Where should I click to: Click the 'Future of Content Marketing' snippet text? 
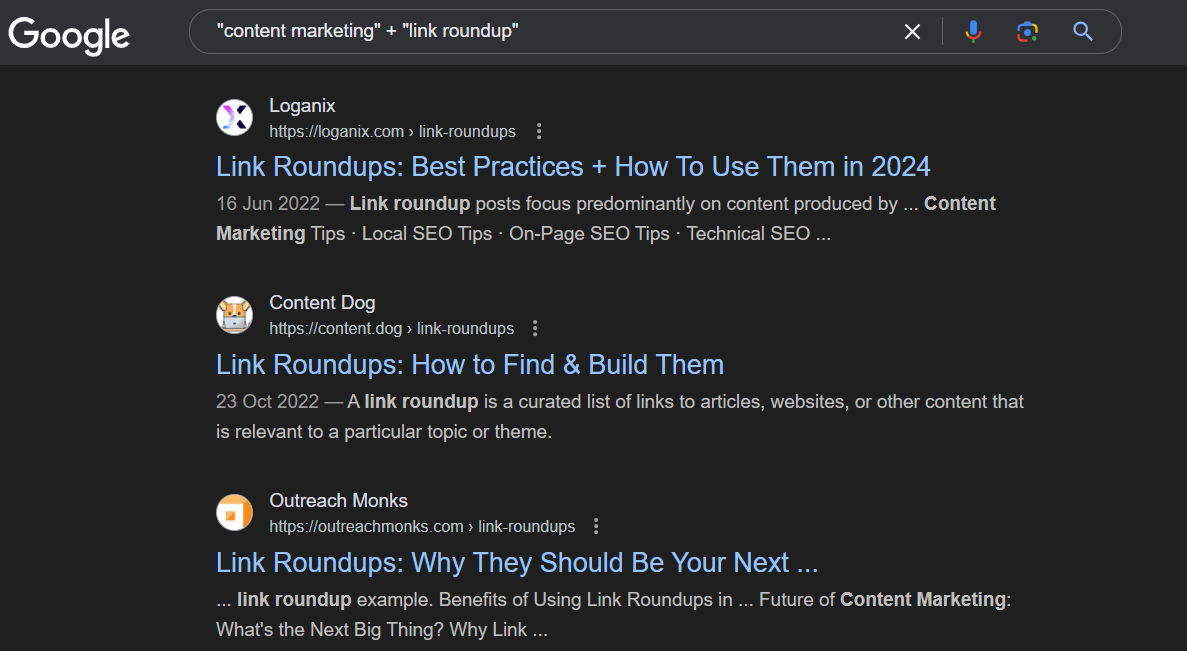(x=883, y=600)
